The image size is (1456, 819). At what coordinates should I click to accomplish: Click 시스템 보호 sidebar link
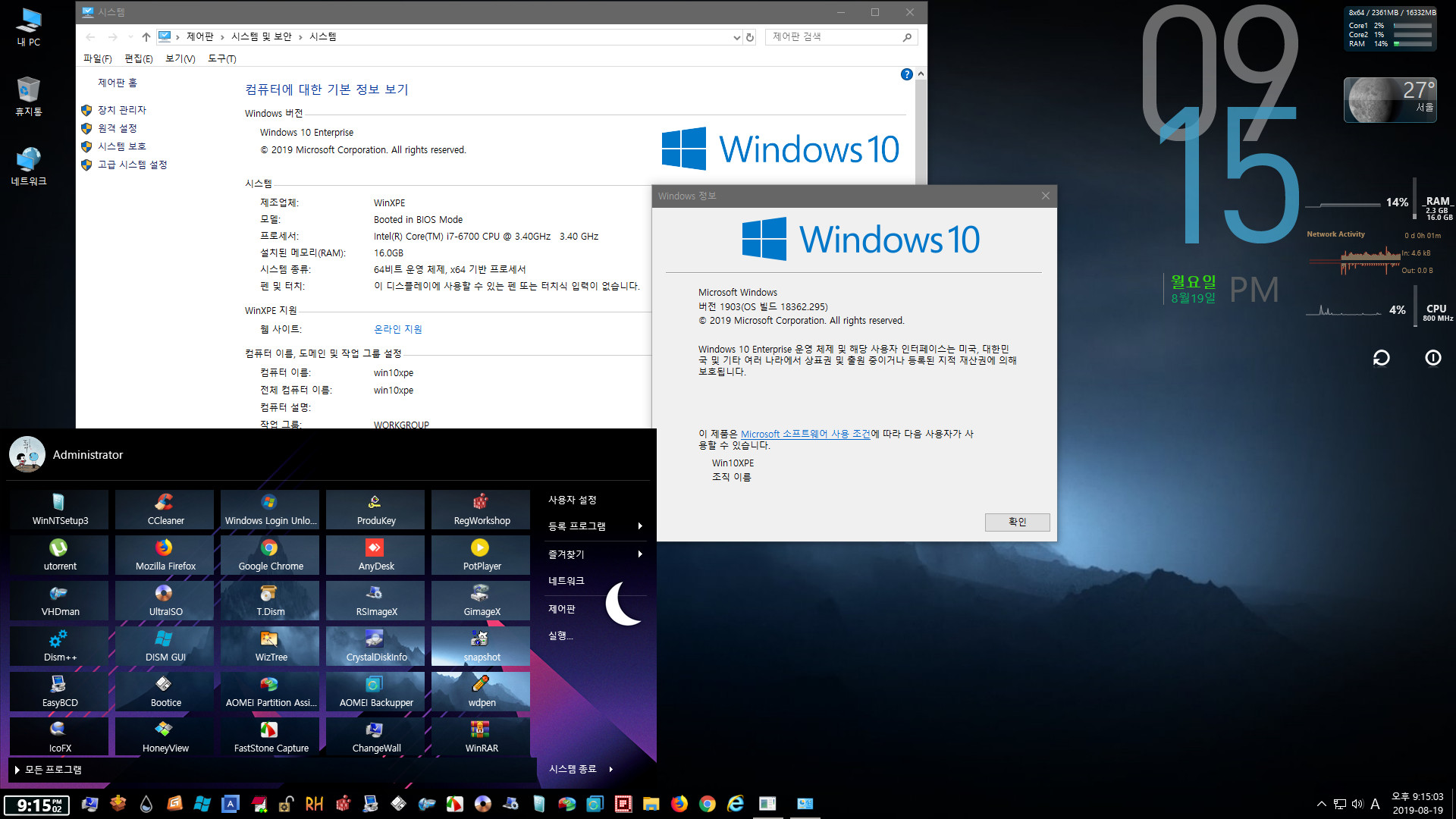[x=121, y=146]
